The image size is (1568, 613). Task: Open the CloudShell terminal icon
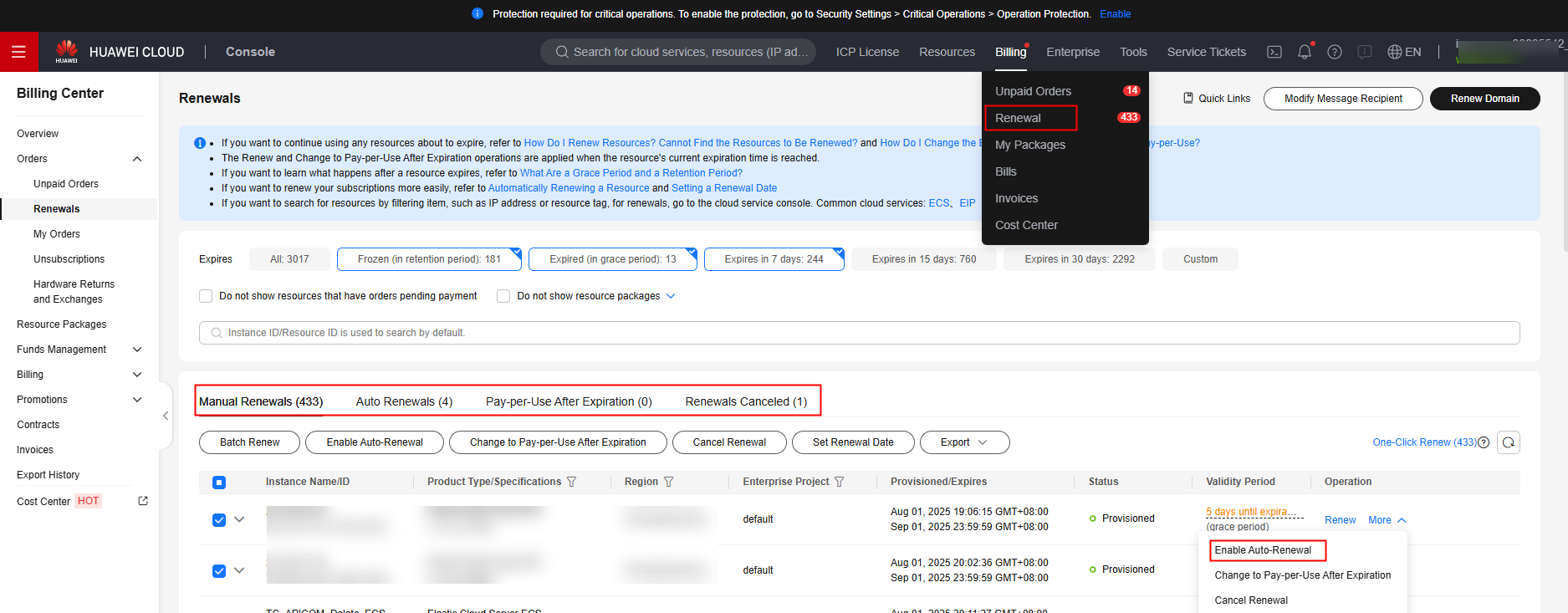click(x=1274, y=52)
